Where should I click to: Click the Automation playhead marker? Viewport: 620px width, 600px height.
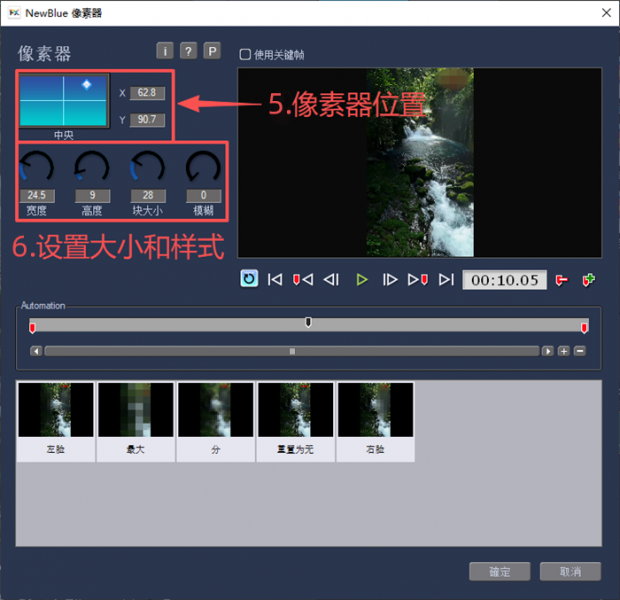(x=308, y=322)
